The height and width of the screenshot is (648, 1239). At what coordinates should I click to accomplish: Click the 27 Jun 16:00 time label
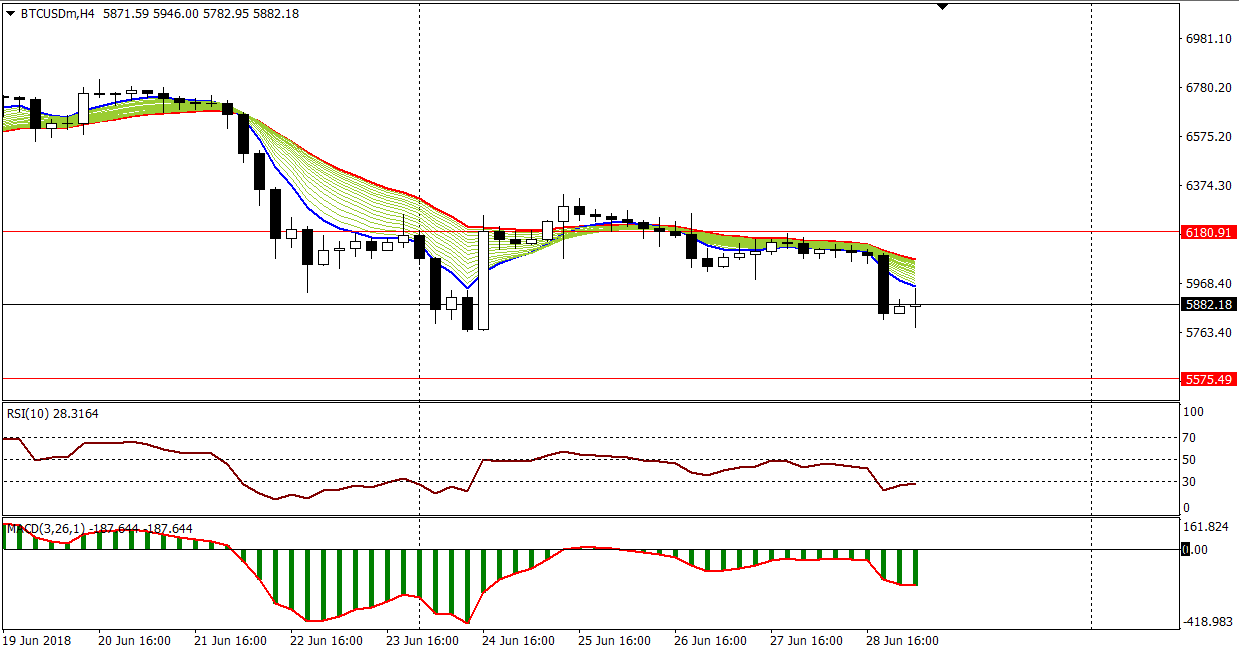807,640
